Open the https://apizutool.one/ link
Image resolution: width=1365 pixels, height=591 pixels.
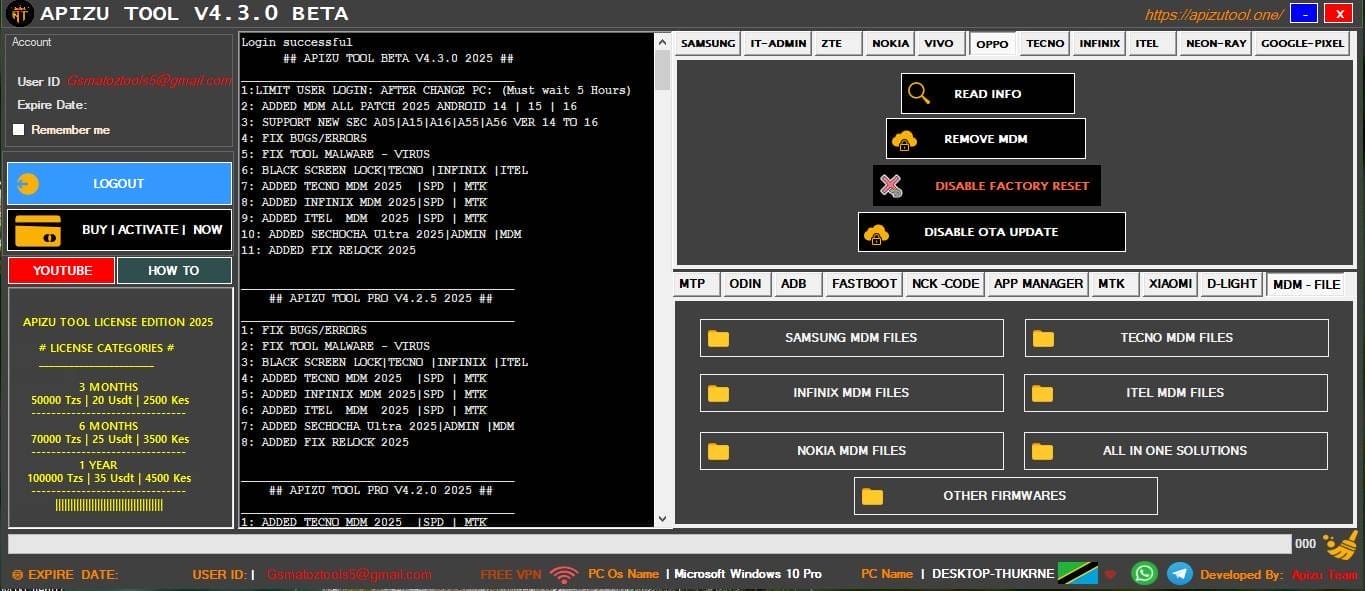[x=1214, y=14]
